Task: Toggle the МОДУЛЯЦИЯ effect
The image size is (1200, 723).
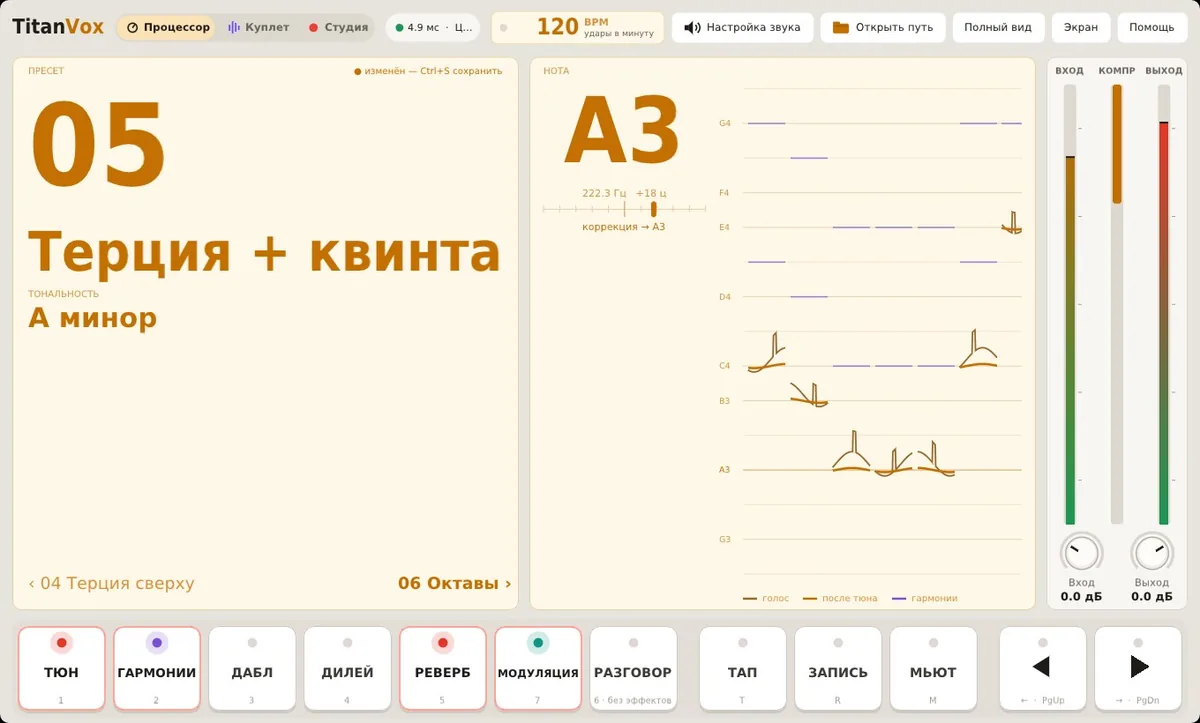Action: 538,669
